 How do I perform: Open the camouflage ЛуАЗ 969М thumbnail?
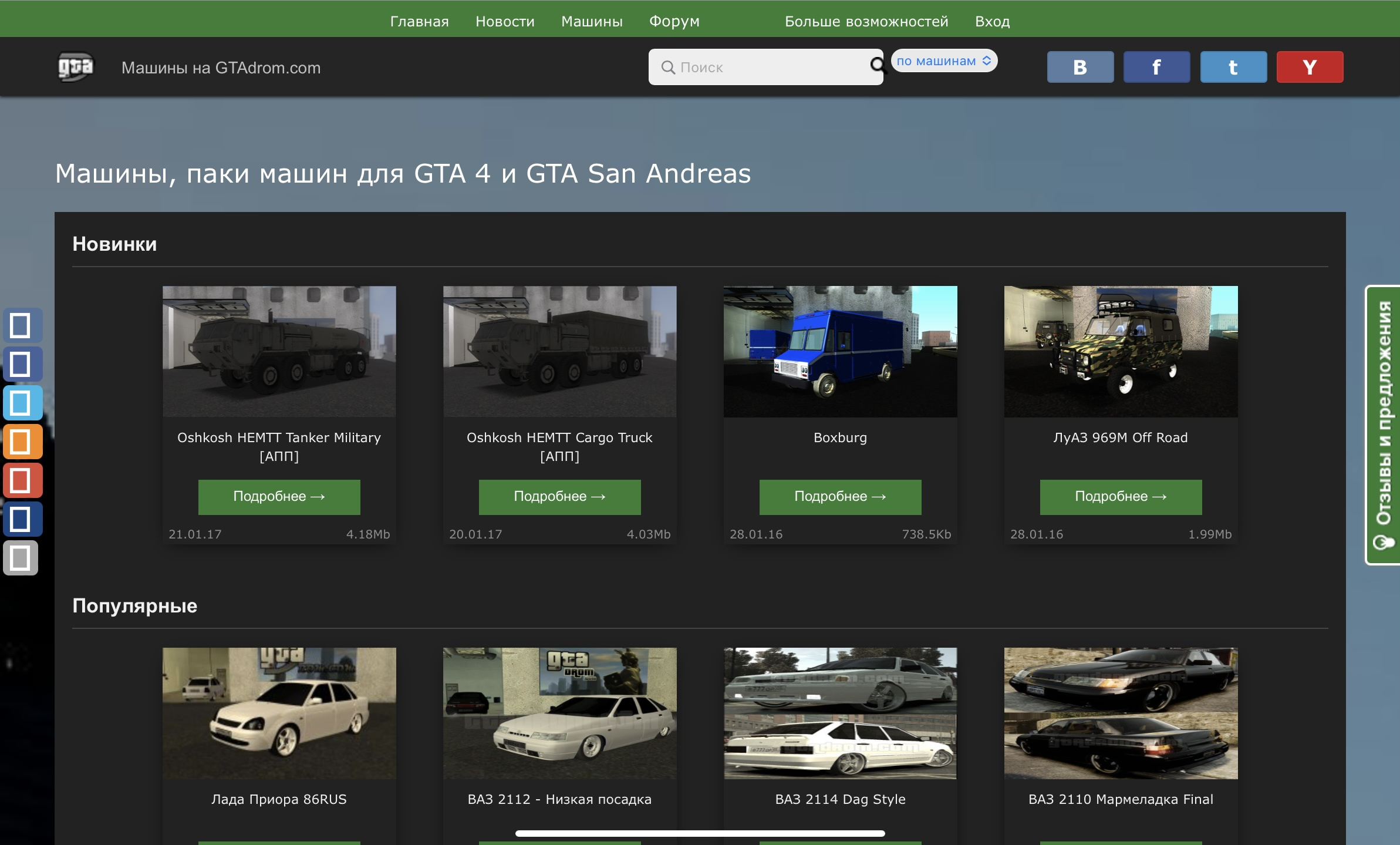click(x=1121, y=351)
